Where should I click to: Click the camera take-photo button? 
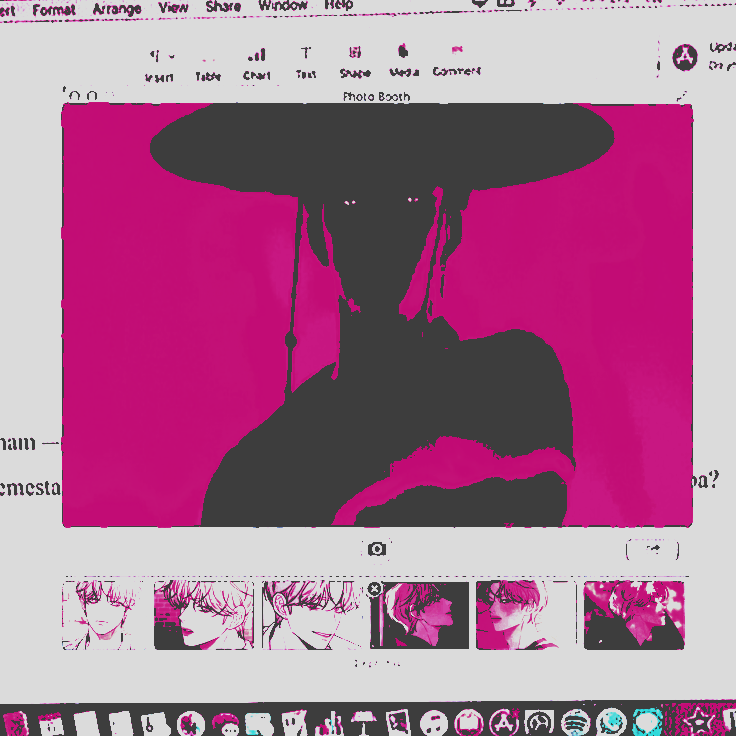click(377, 549)
